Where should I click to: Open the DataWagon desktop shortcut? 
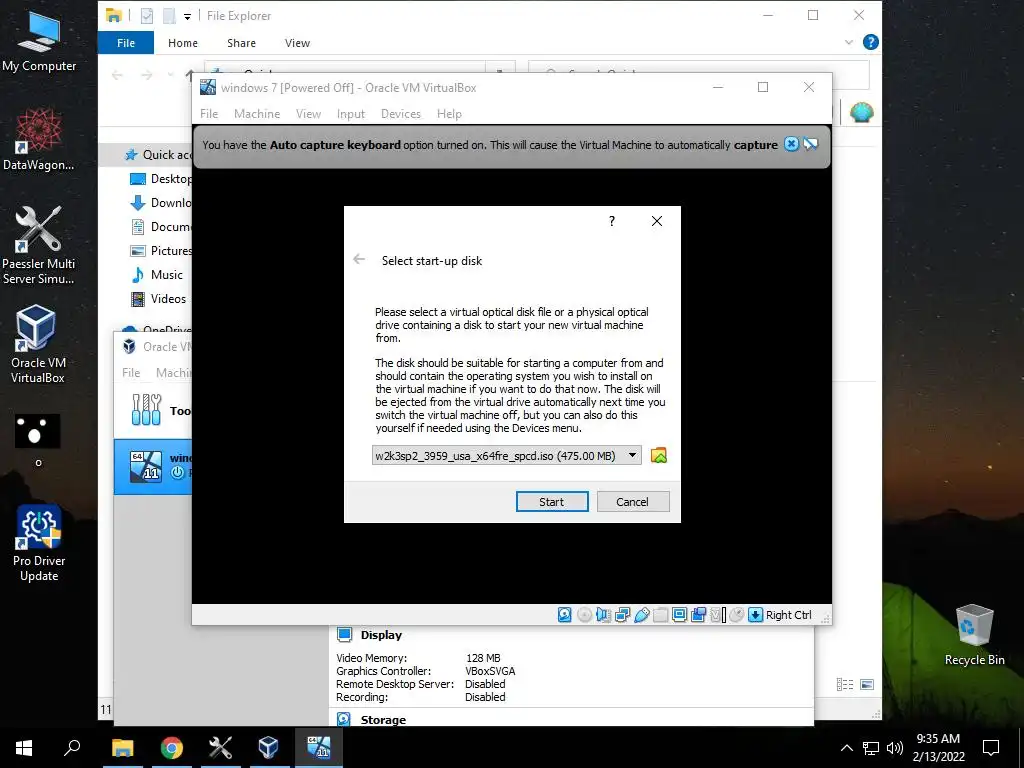39,139
